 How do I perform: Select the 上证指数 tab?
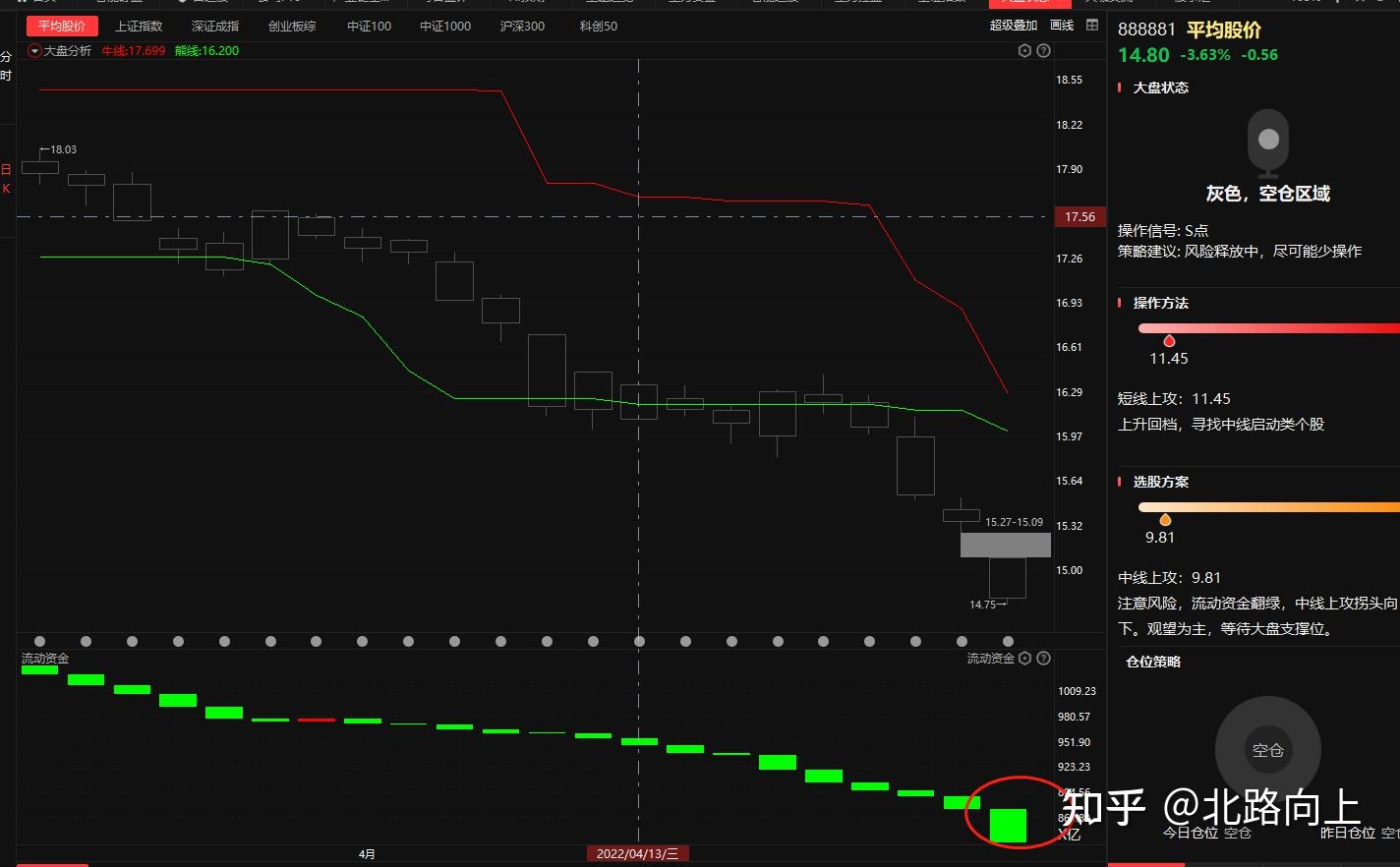point(139,26)
